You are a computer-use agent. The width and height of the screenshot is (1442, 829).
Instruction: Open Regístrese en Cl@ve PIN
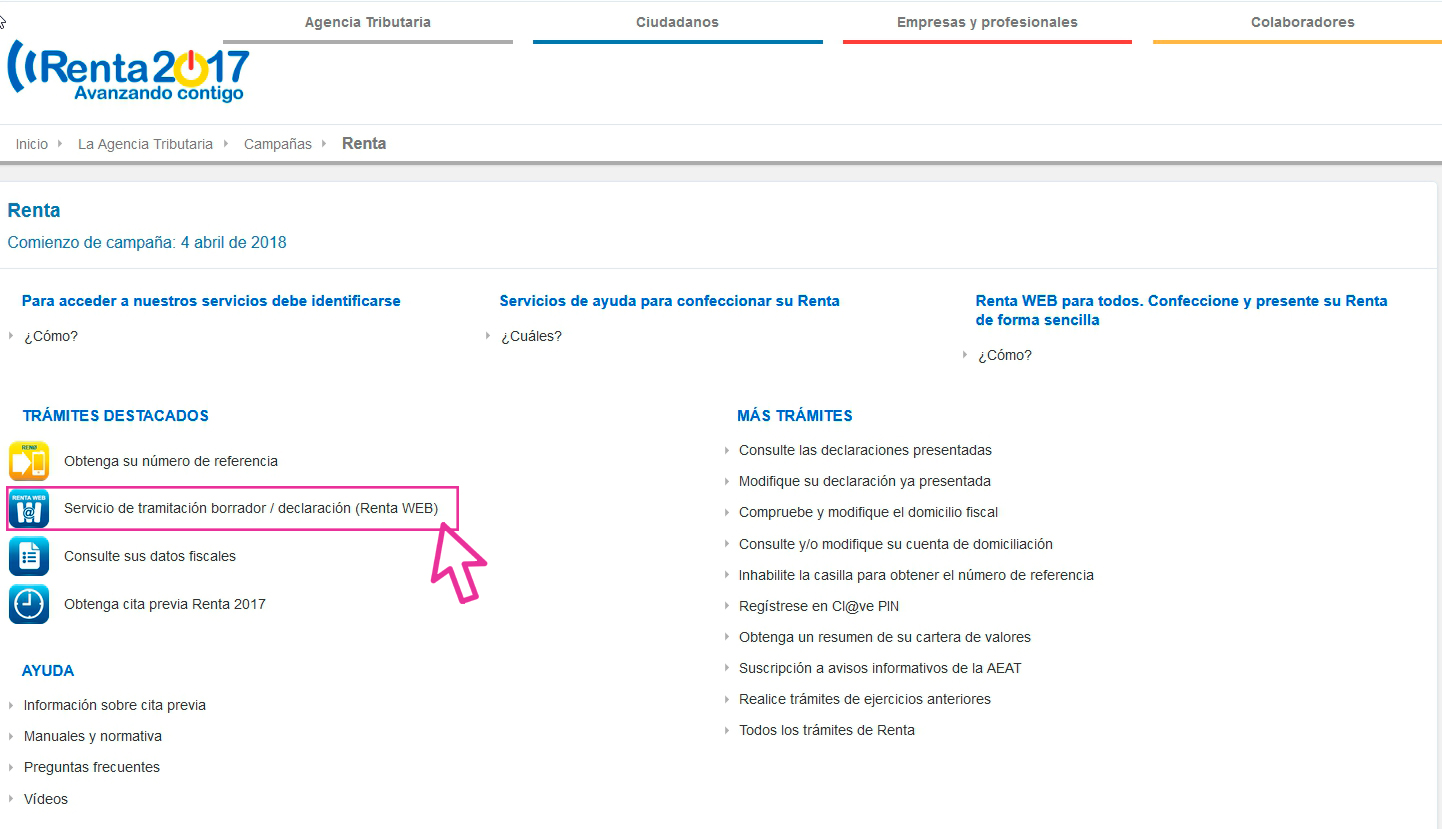pos(819,606)
